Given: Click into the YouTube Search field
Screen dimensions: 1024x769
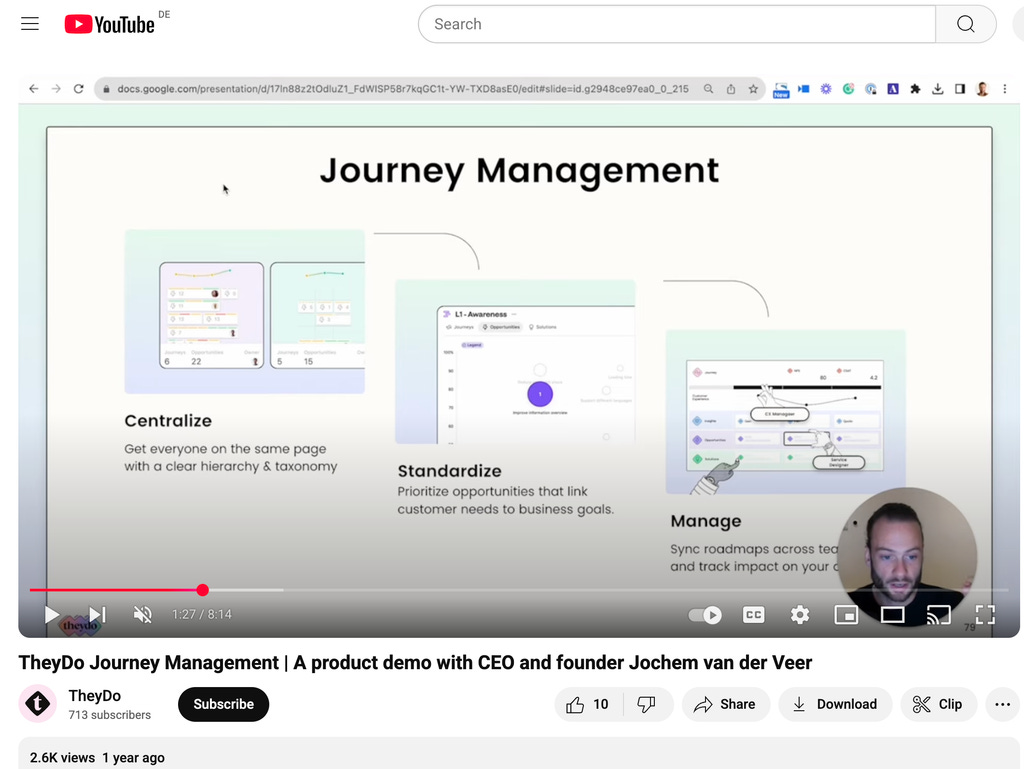Looking at the screenshot, I should (677, 24).
